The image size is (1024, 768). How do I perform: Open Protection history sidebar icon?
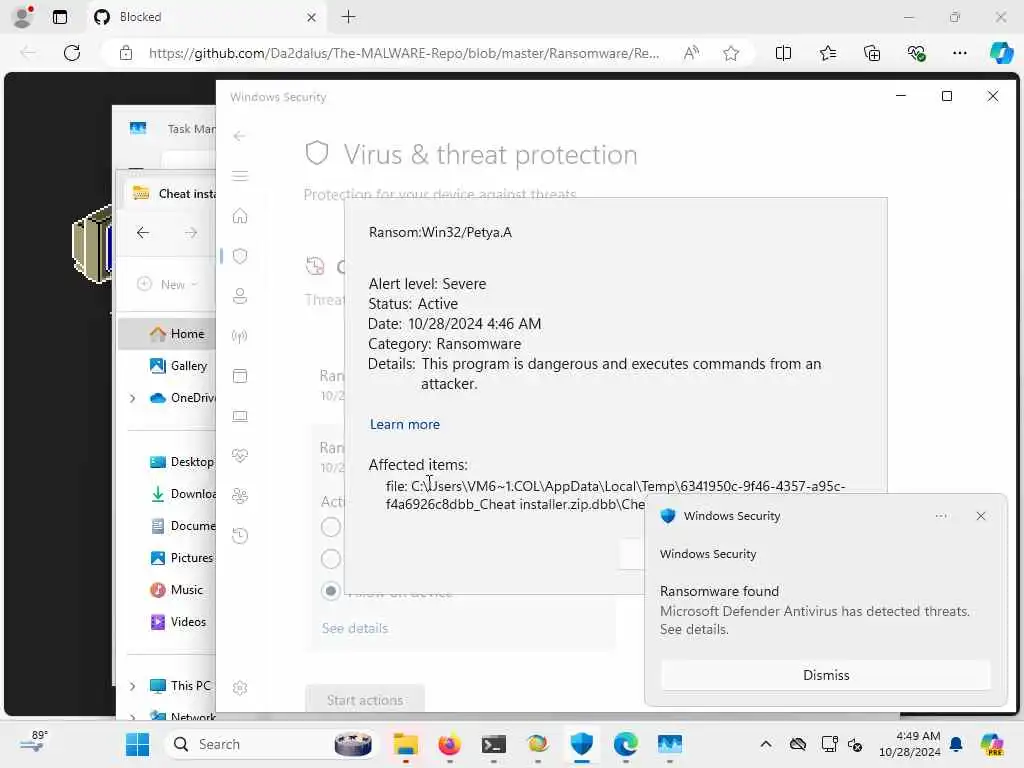(240, 536)
